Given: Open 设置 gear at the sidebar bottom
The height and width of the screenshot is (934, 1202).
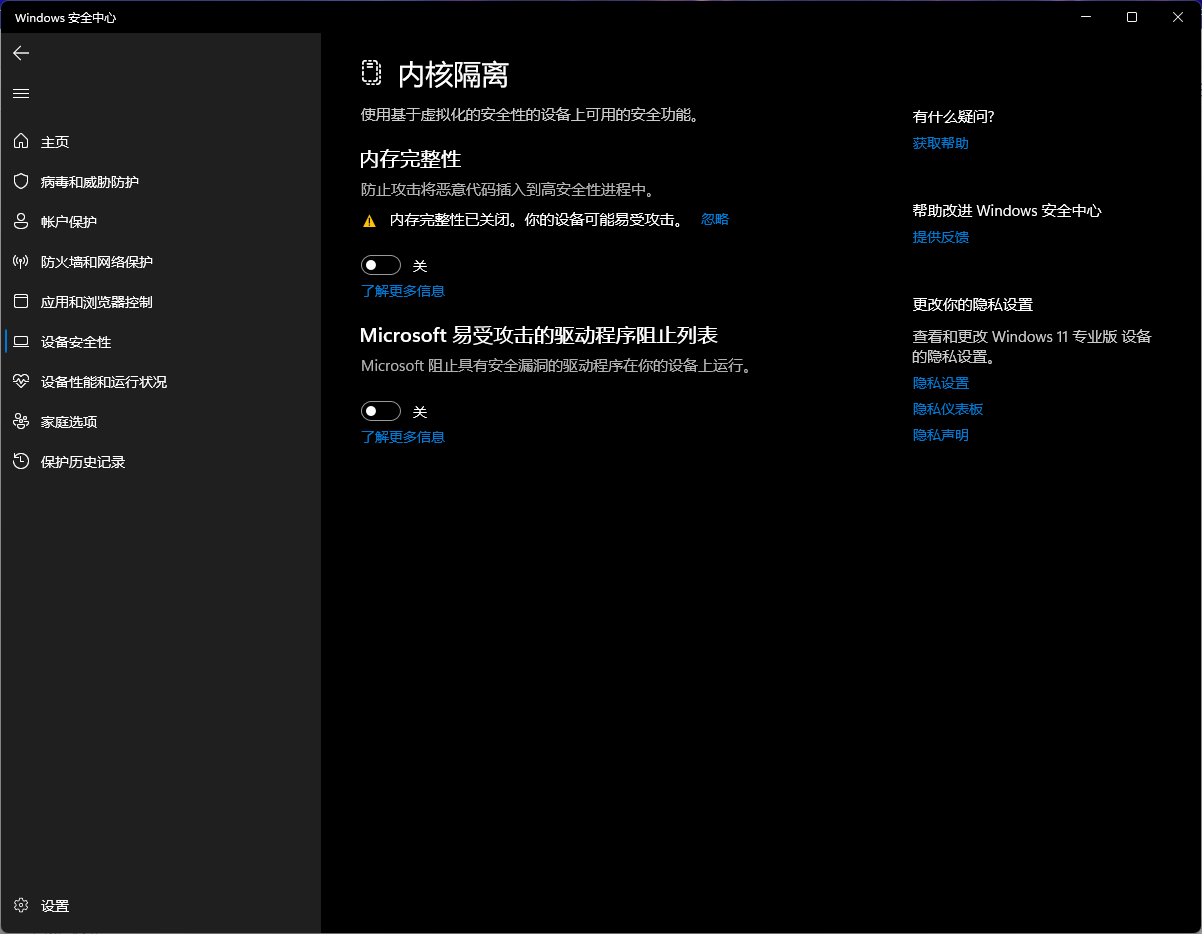Looking at the screenshot, I should (x=21, y=906).
